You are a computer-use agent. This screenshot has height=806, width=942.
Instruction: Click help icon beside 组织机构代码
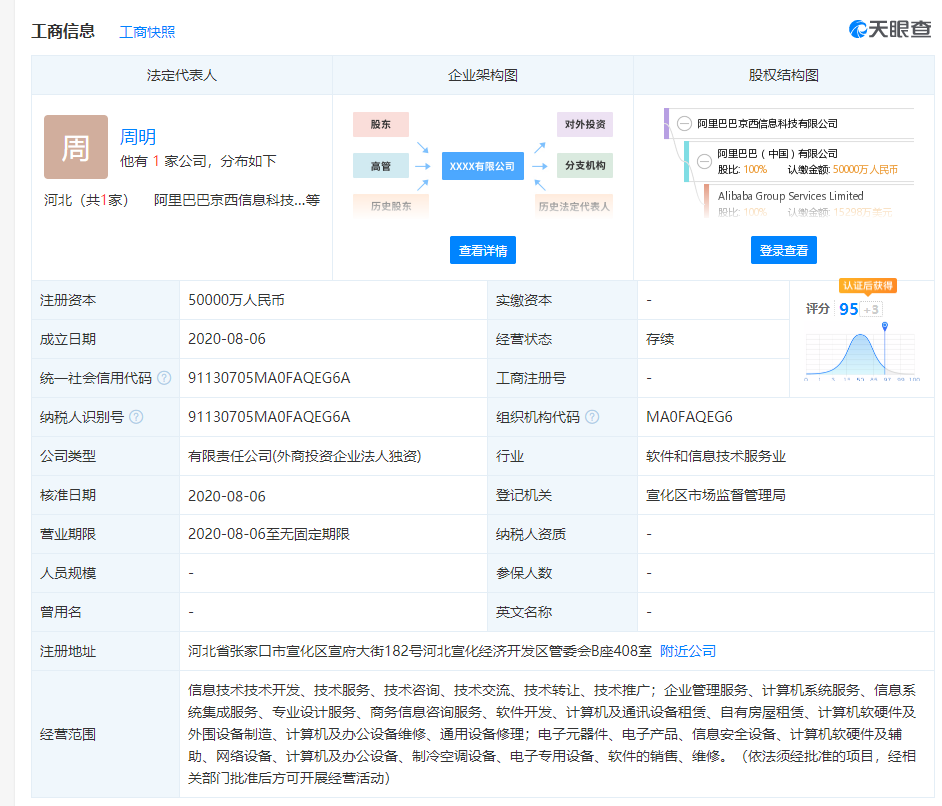click(x=592, y=417)
